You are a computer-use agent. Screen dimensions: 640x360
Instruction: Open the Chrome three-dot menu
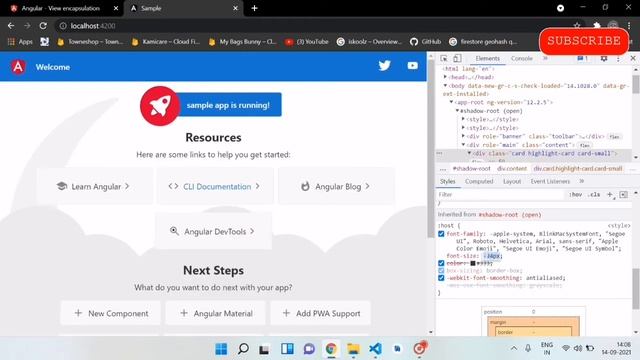[x=629, y=26]
